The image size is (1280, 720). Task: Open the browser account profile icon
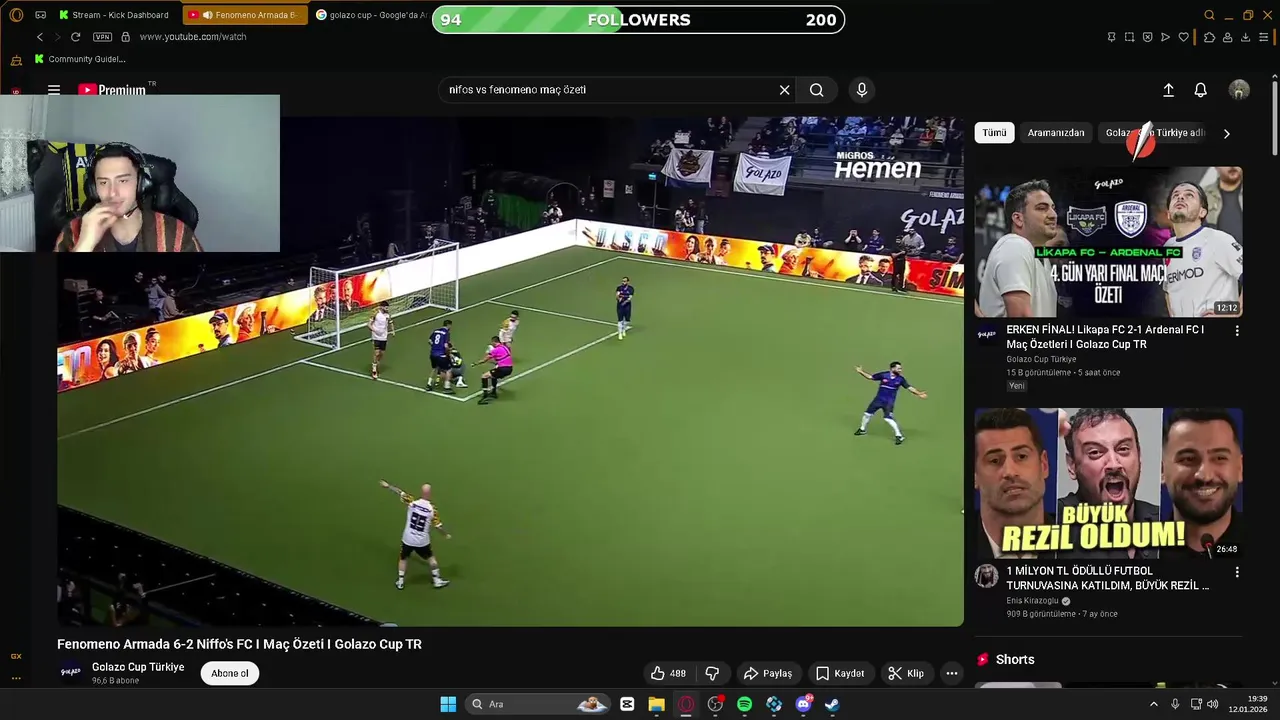[1227, 37]
